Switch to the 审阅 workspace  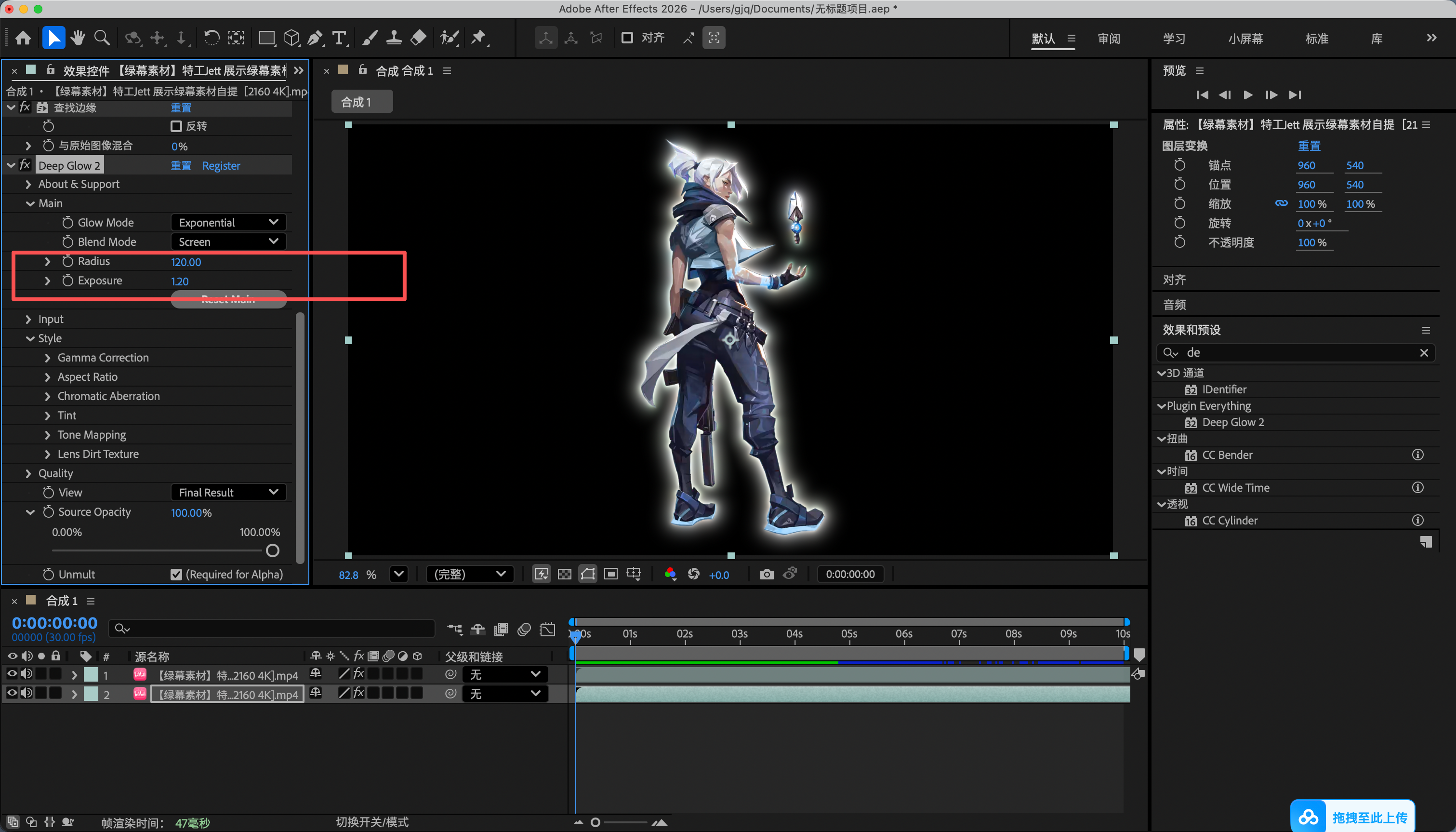pyautogui.click(x=1108, y=39)
